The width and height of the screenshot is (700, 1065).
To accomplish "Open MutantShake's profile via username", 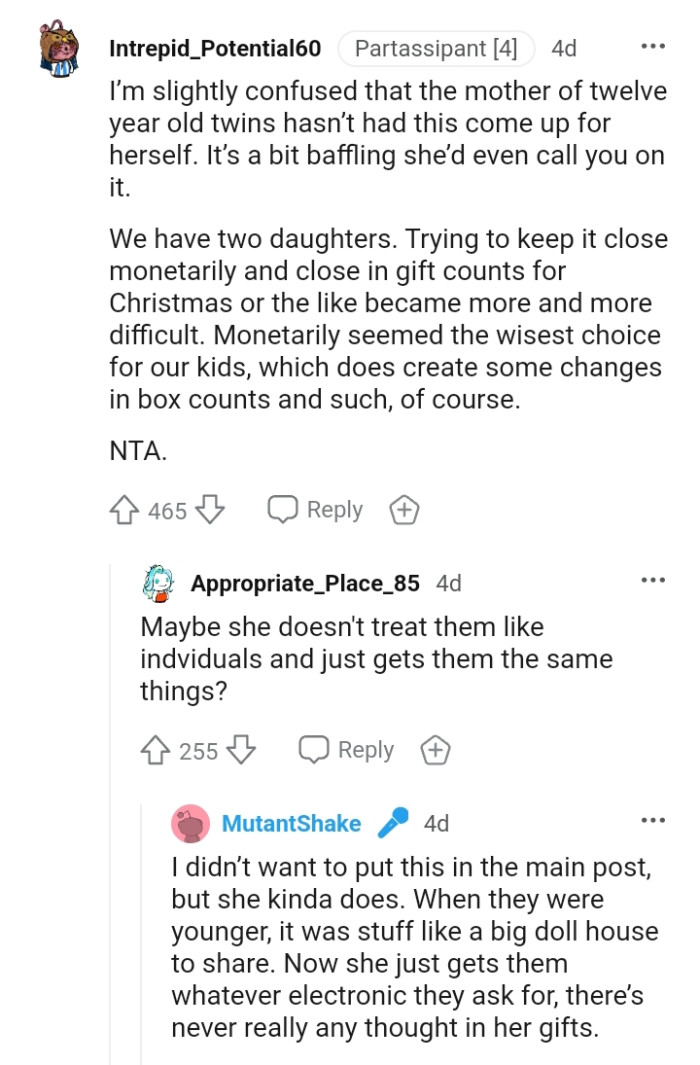I will pyautogui.click(x=291, y=823).
